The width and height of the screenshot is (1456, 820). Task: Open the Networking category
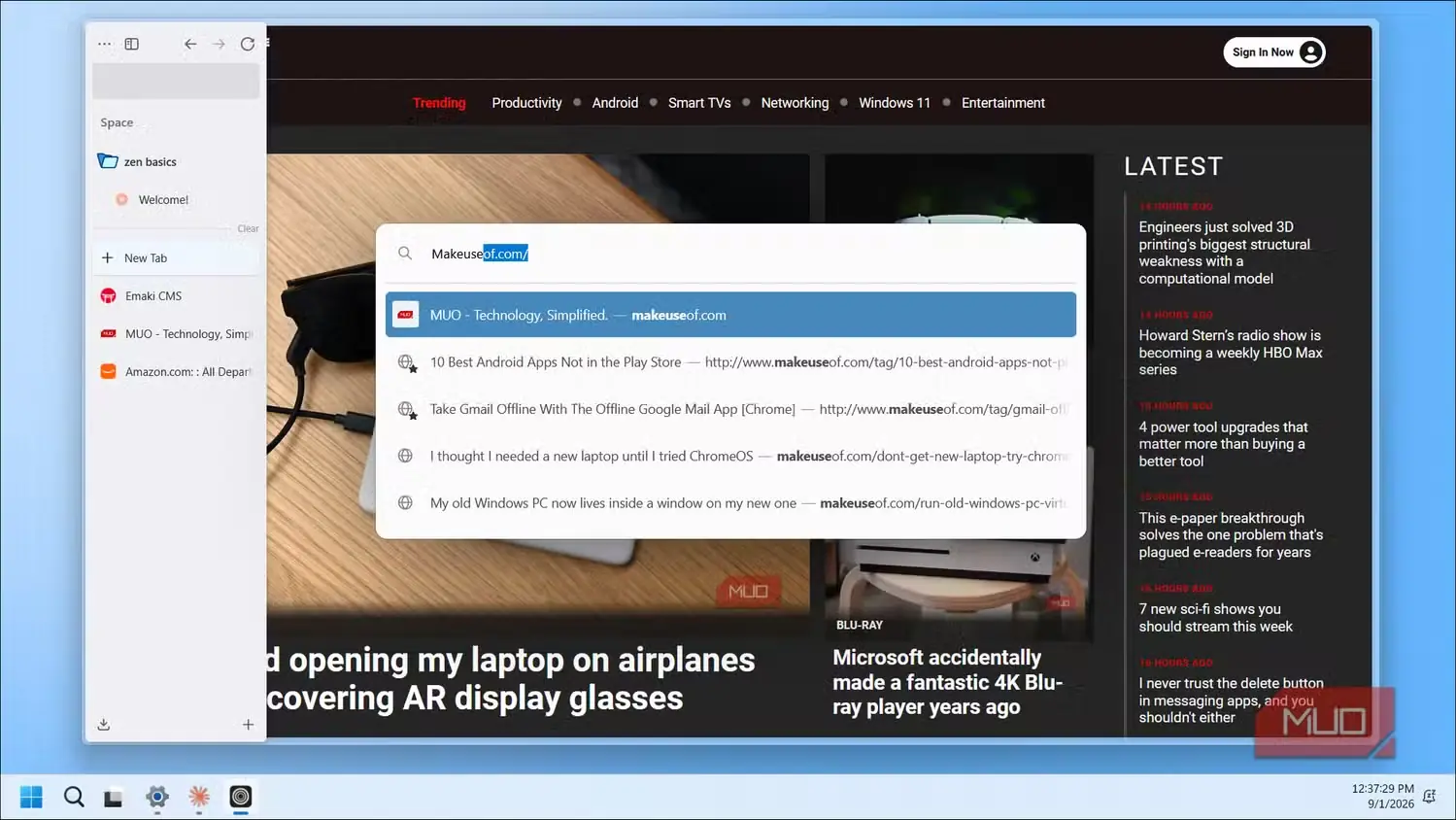(x=795, y=102)
